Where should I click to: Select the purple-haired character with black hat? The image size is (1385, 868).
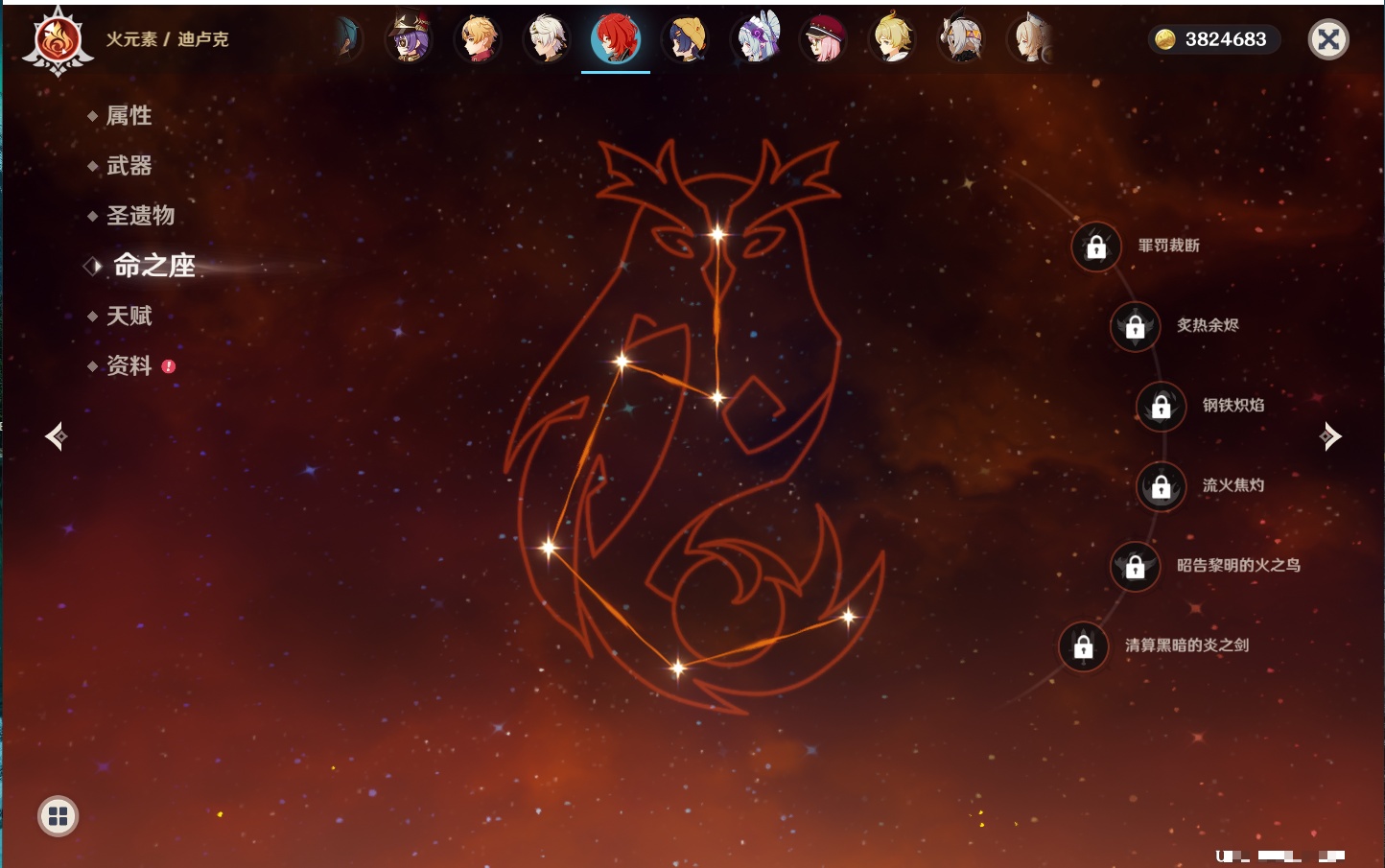click(409, 39)
